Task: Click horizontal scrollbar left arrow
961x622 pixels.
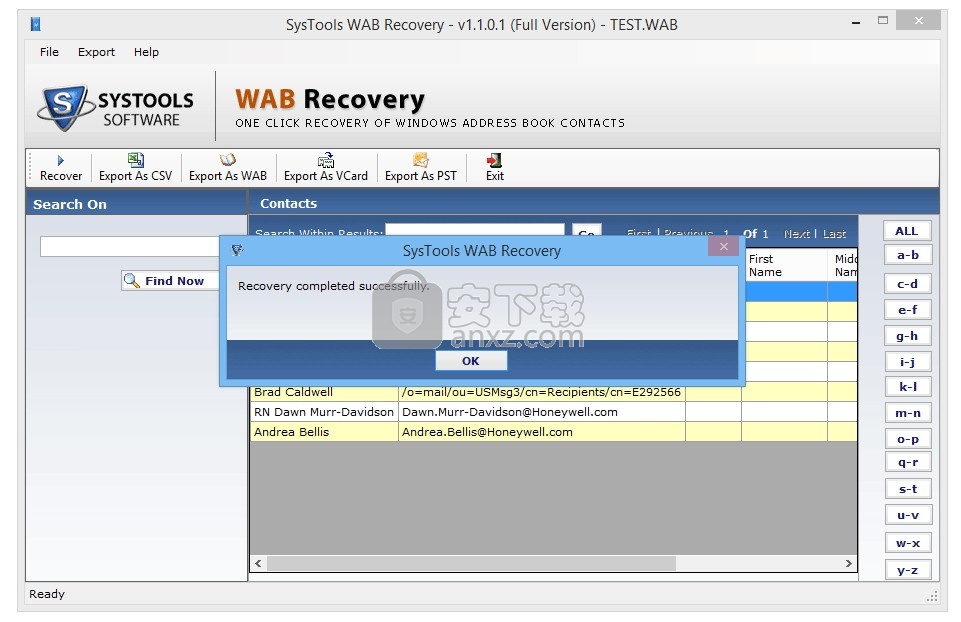Action: pos(259,563)
